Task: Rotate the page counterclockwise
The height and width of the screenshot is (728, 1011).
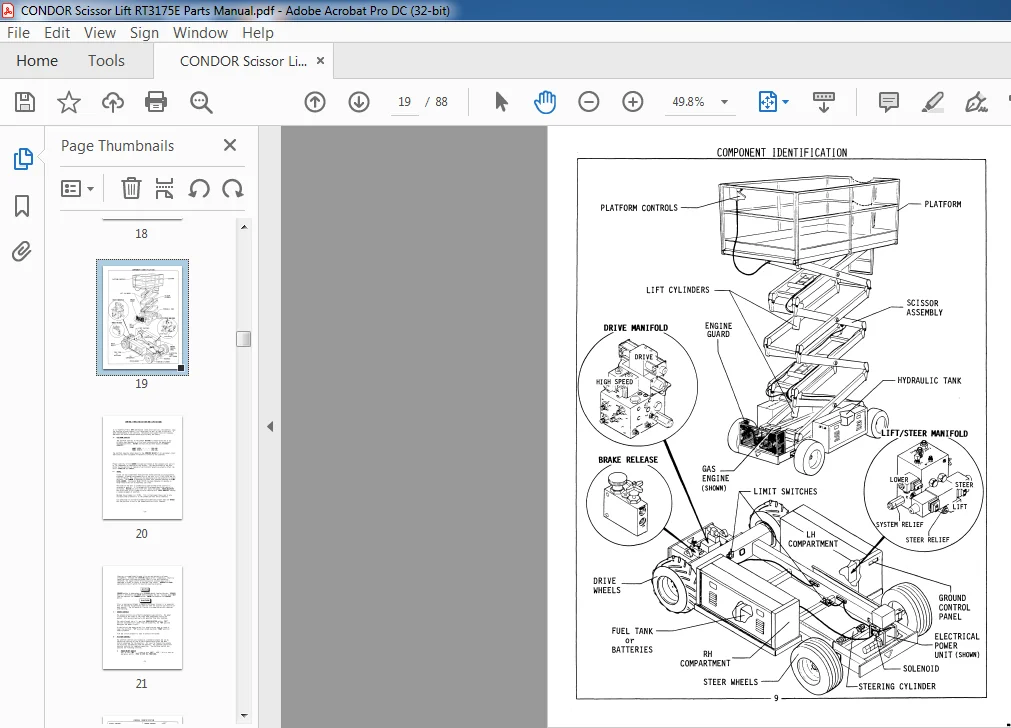Action: pos(199,189)
